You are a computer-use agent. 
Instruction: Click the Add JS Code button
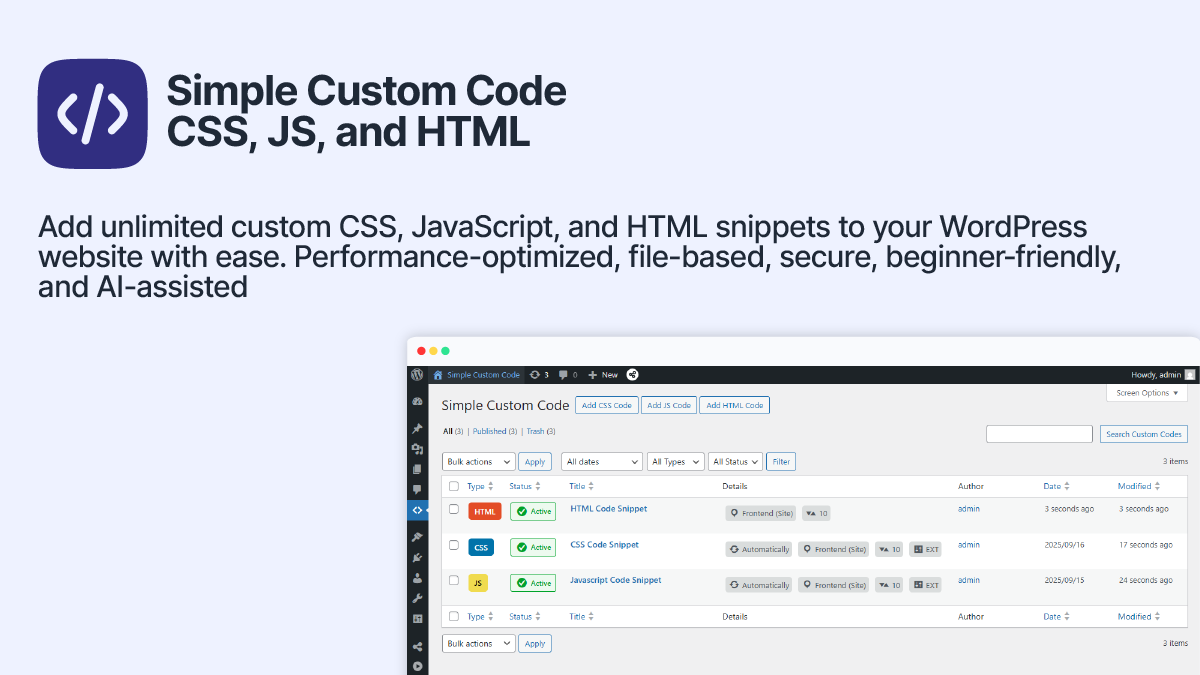[x=669, y=405]
